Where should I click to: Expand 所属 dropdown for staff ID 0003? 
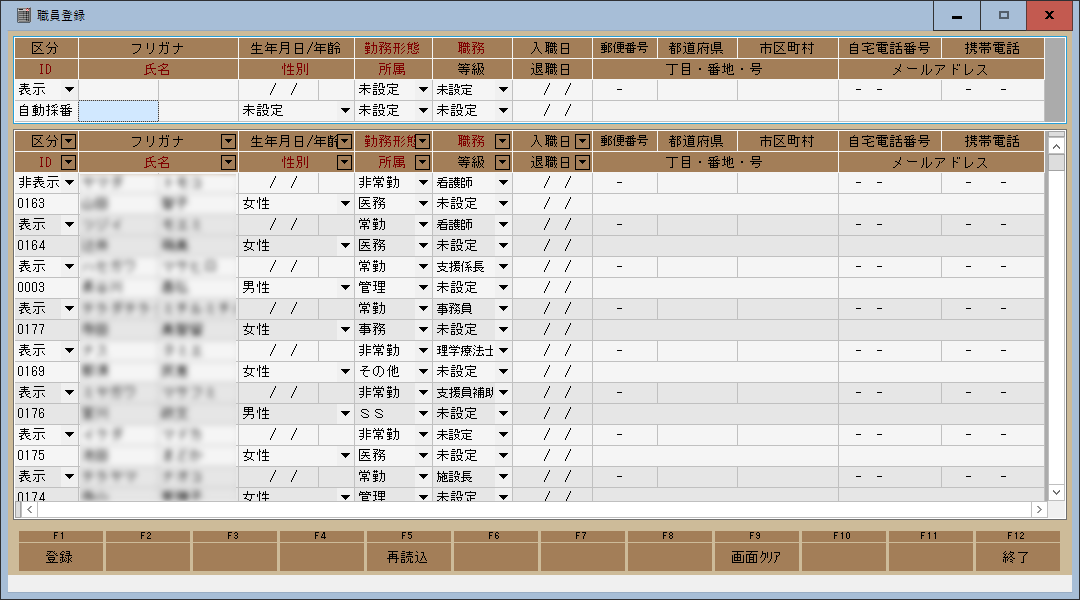423,288
